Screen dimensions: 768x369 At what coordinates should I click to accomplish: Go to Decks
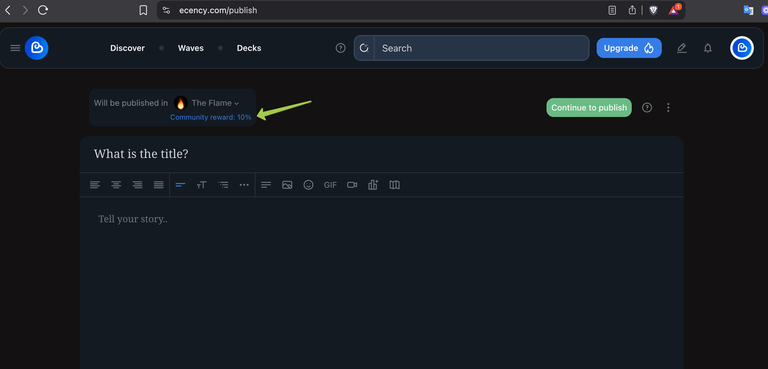[x=249, y=48]
